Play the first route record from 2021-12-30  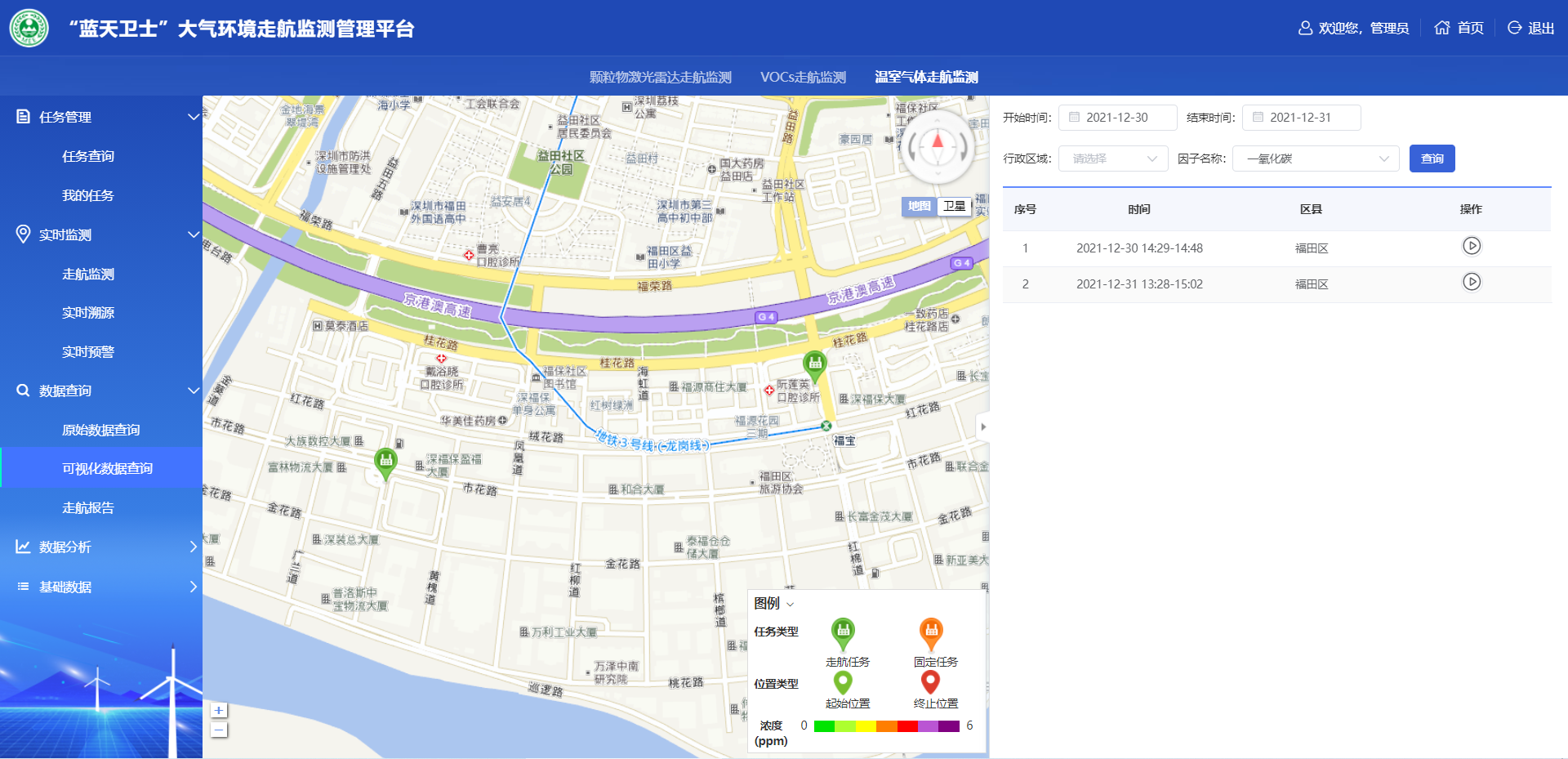coord(1471,246)
